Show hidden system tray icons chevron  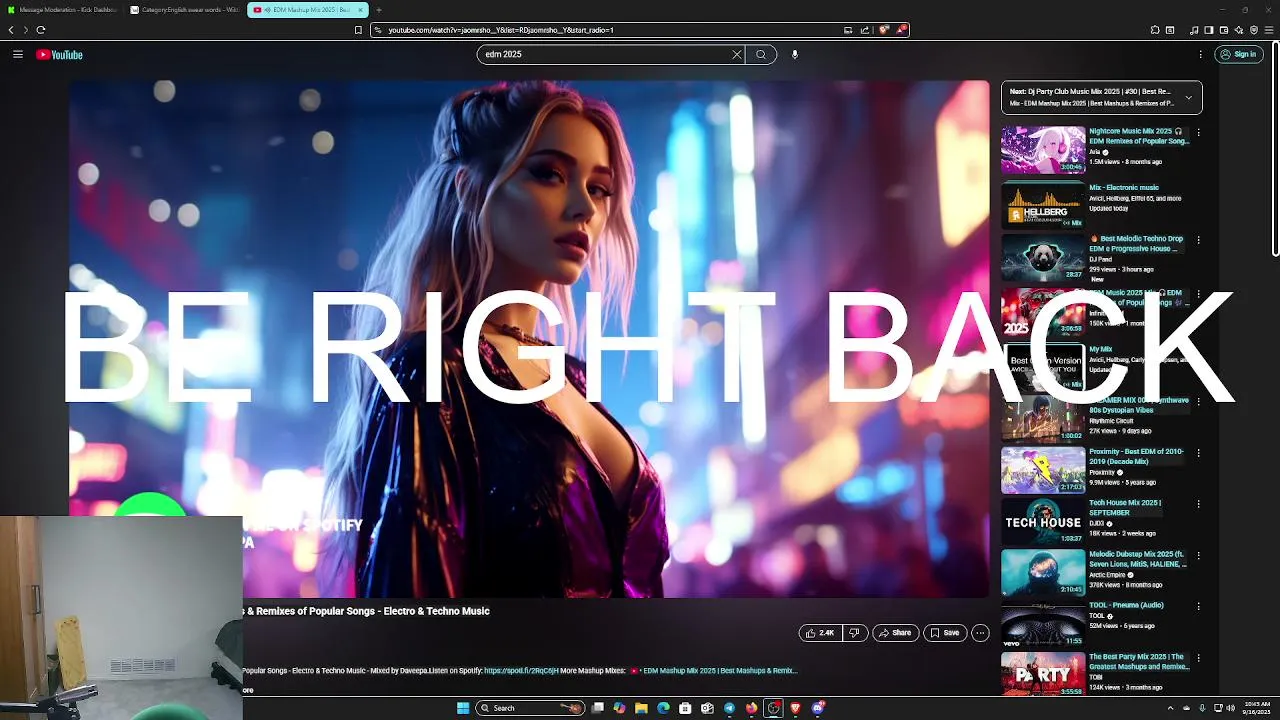click(x=1171, y=708)
